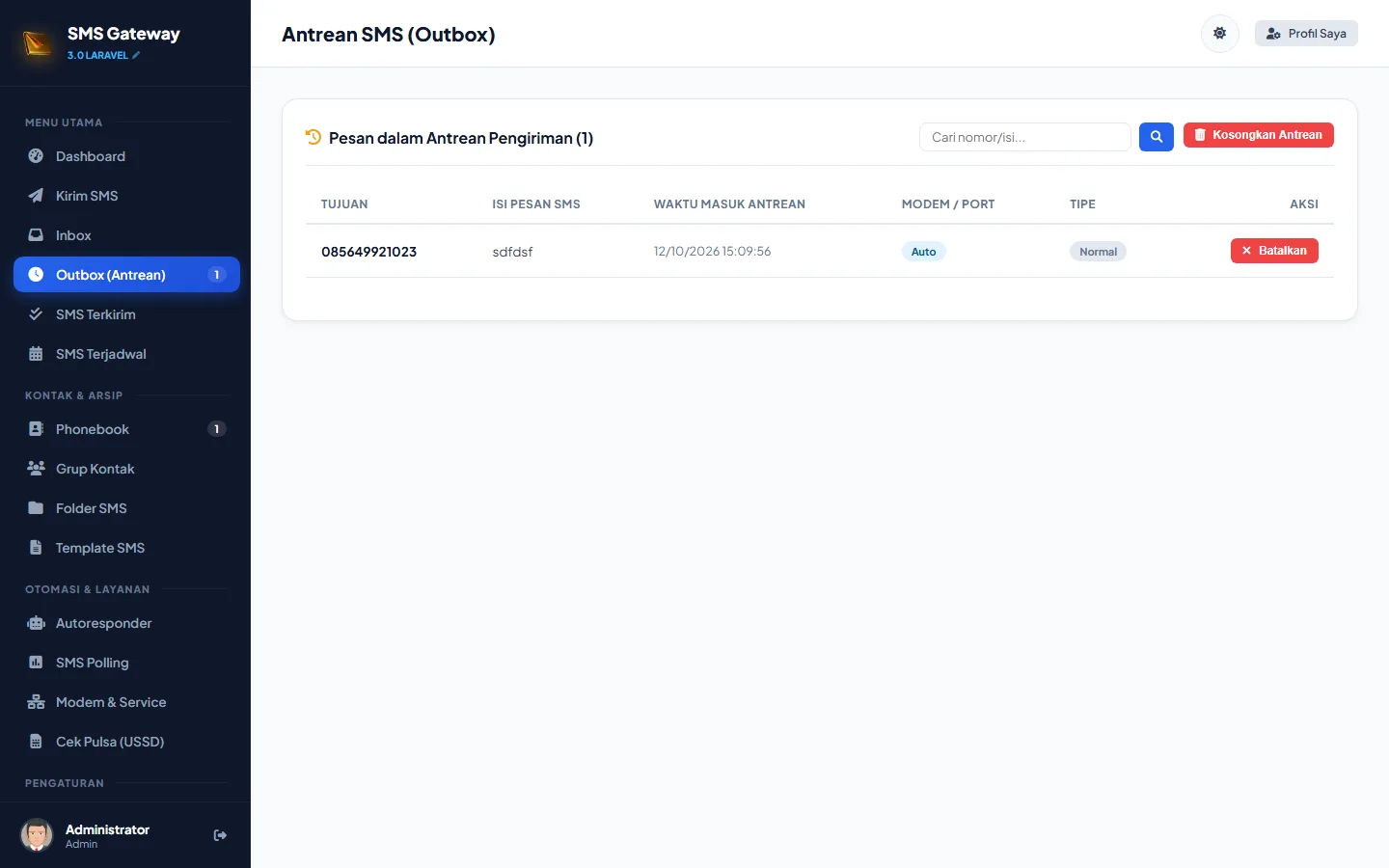Click the Pesan dalam Antrean Pengiriman heading
This screenshot has width=1389, height=868.
[x=461, y=138]
